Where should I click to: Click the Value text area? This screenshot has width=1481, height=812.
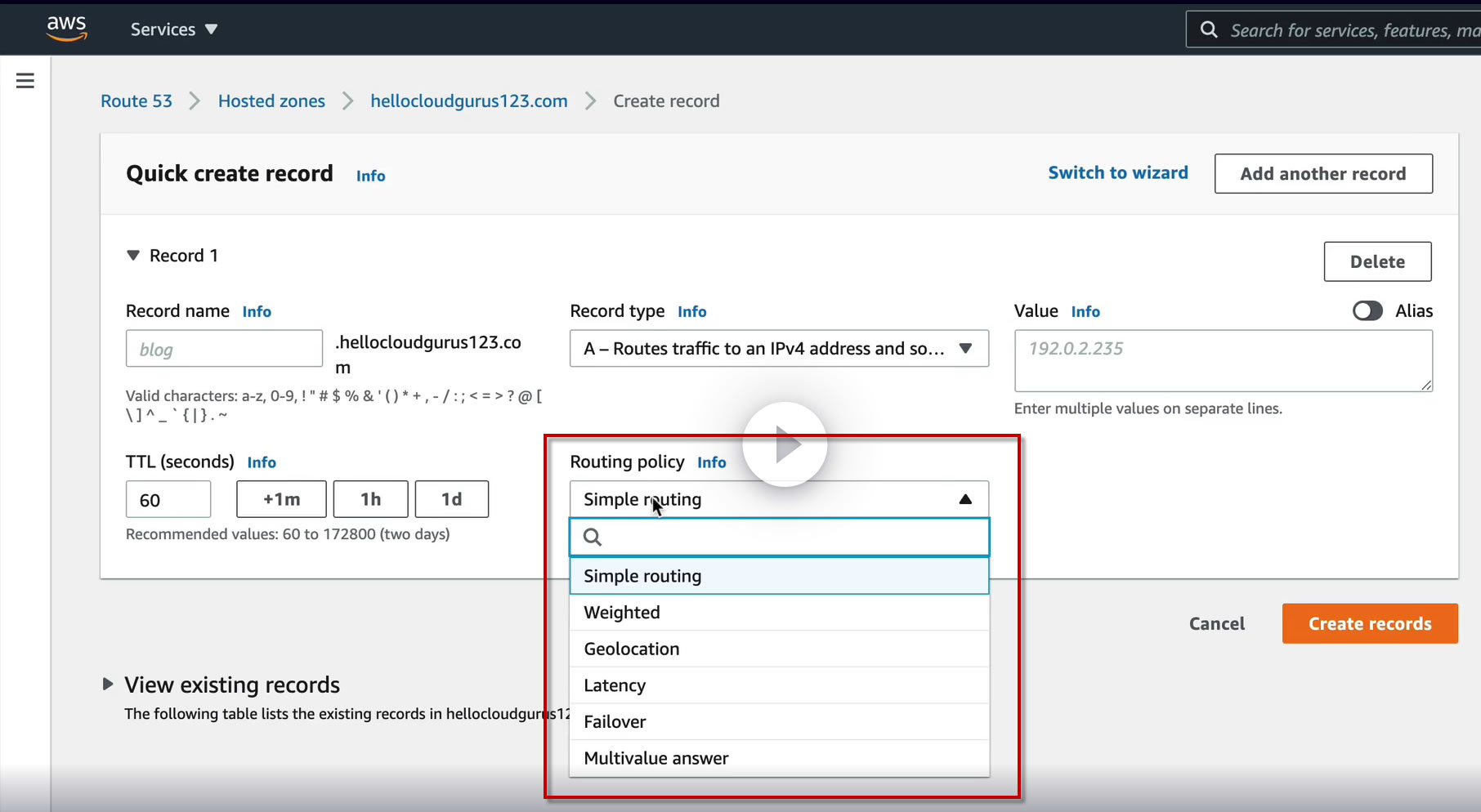(1223, 361)
